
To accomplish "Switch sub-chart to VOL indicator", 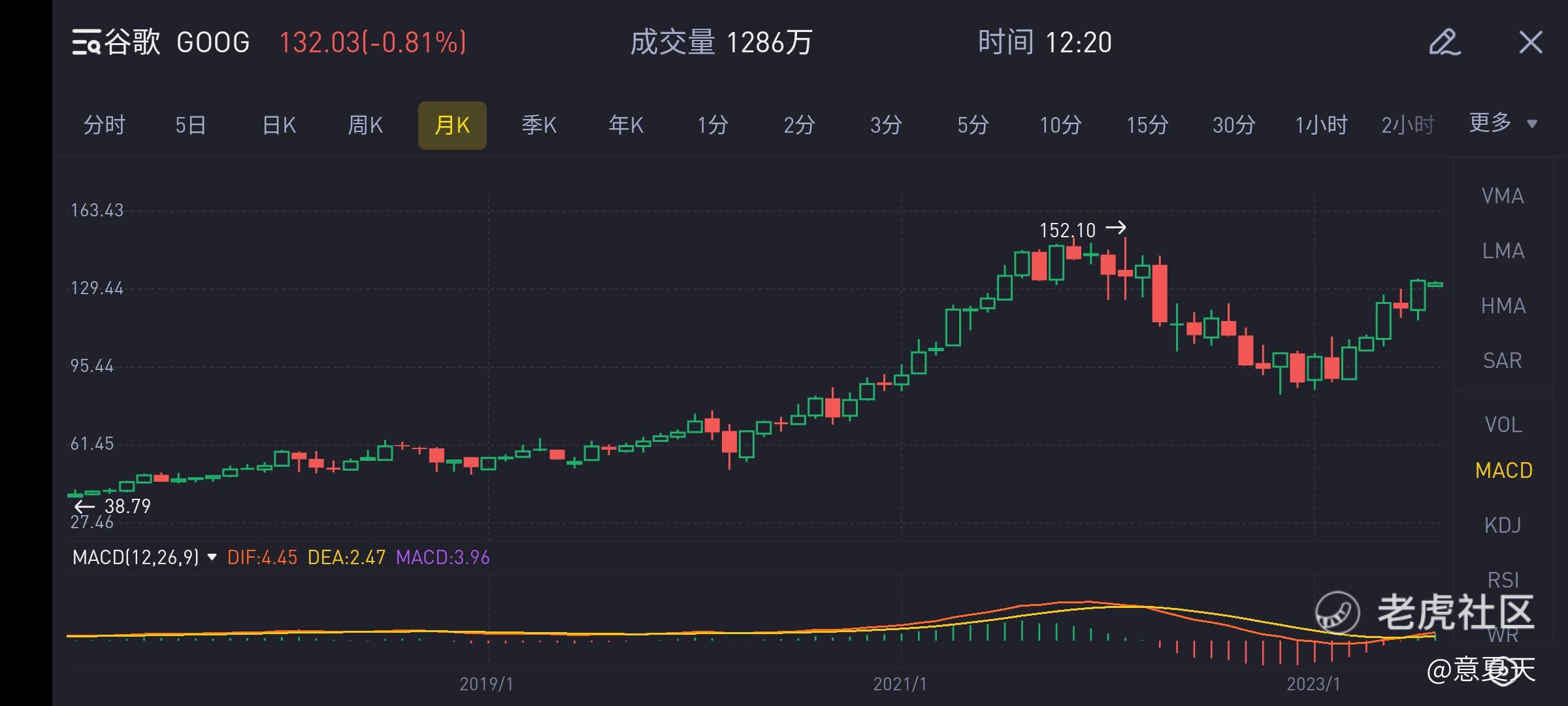I will coord(1503,425).
